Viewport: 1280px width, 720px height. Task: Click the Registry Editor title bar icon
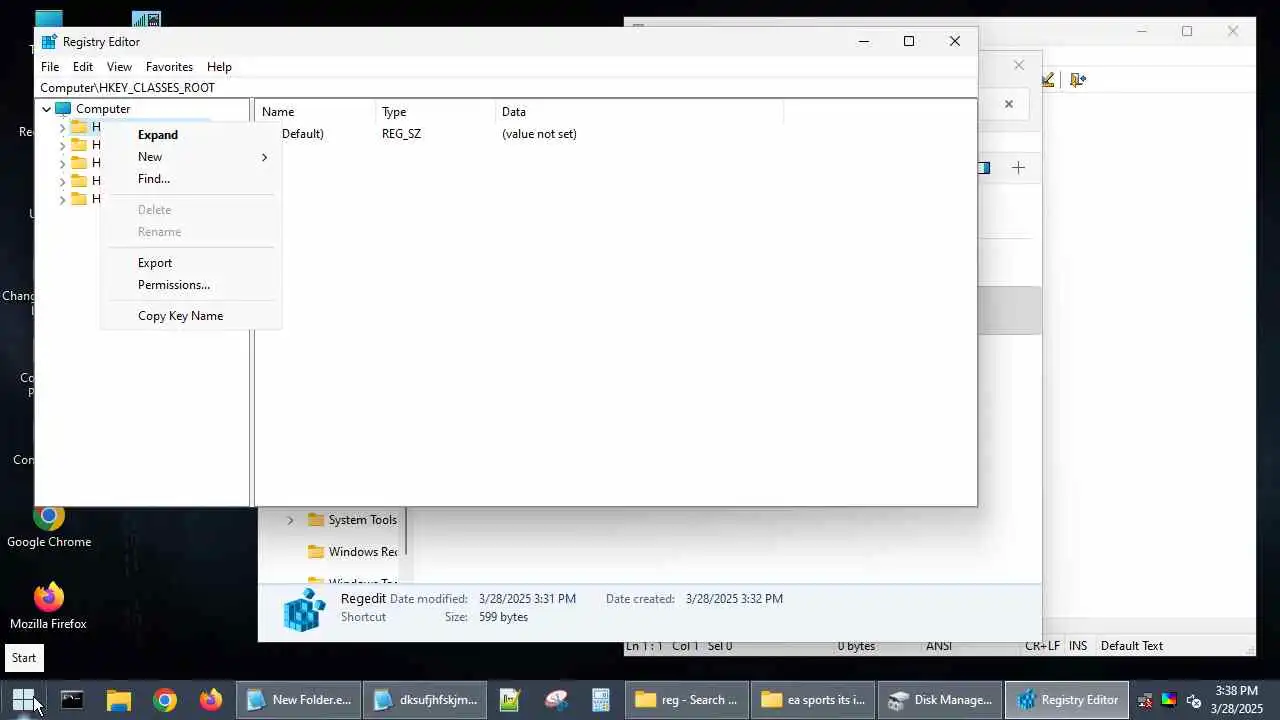pyautogui.click(x=48, y=42)
